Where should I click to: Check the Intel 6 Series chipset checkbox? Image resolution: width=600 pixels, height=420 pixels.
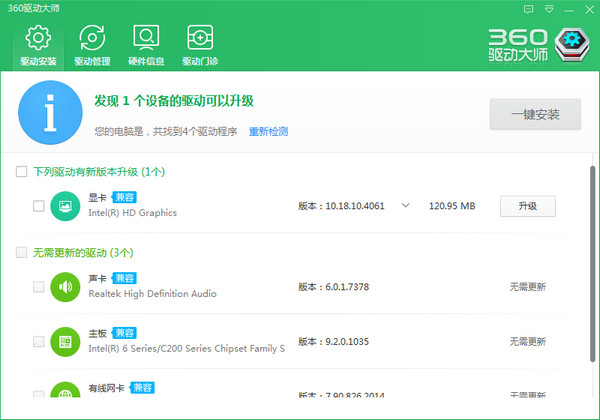coord(38,342)
